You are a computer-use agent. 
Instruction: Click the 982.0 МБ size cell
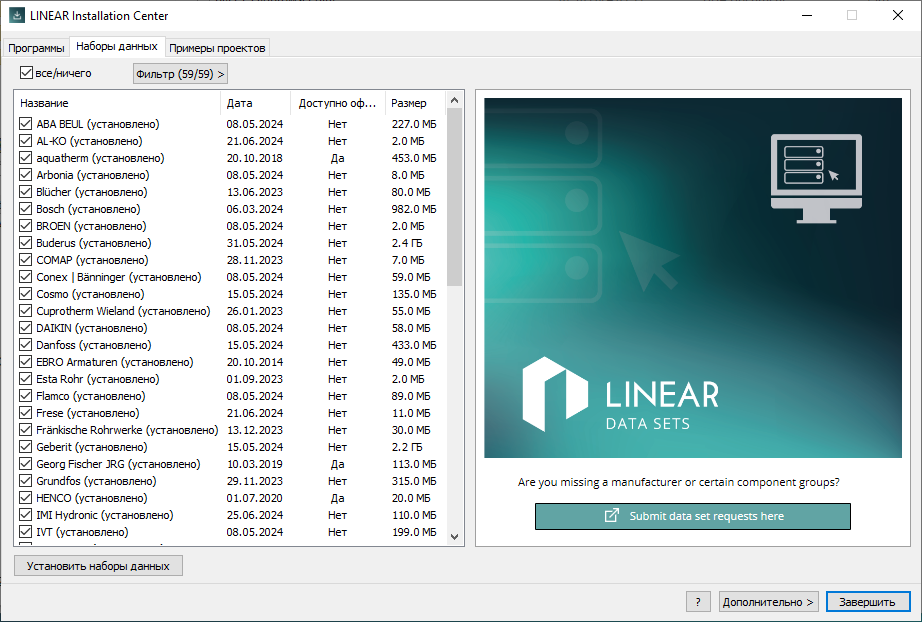coord(414,209)
